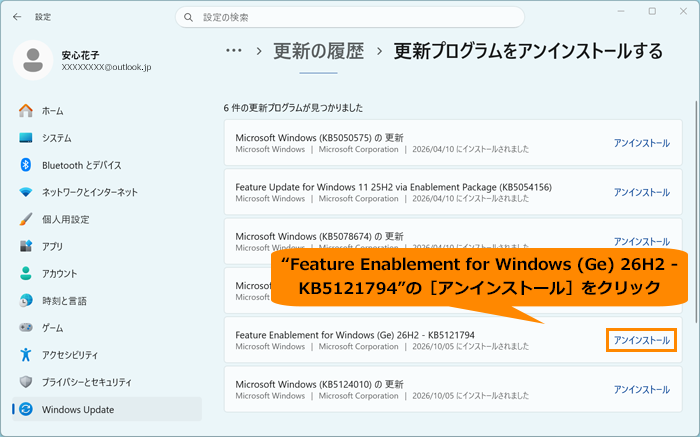
Task: Click the user profile avatar
Action: [33, 60]
